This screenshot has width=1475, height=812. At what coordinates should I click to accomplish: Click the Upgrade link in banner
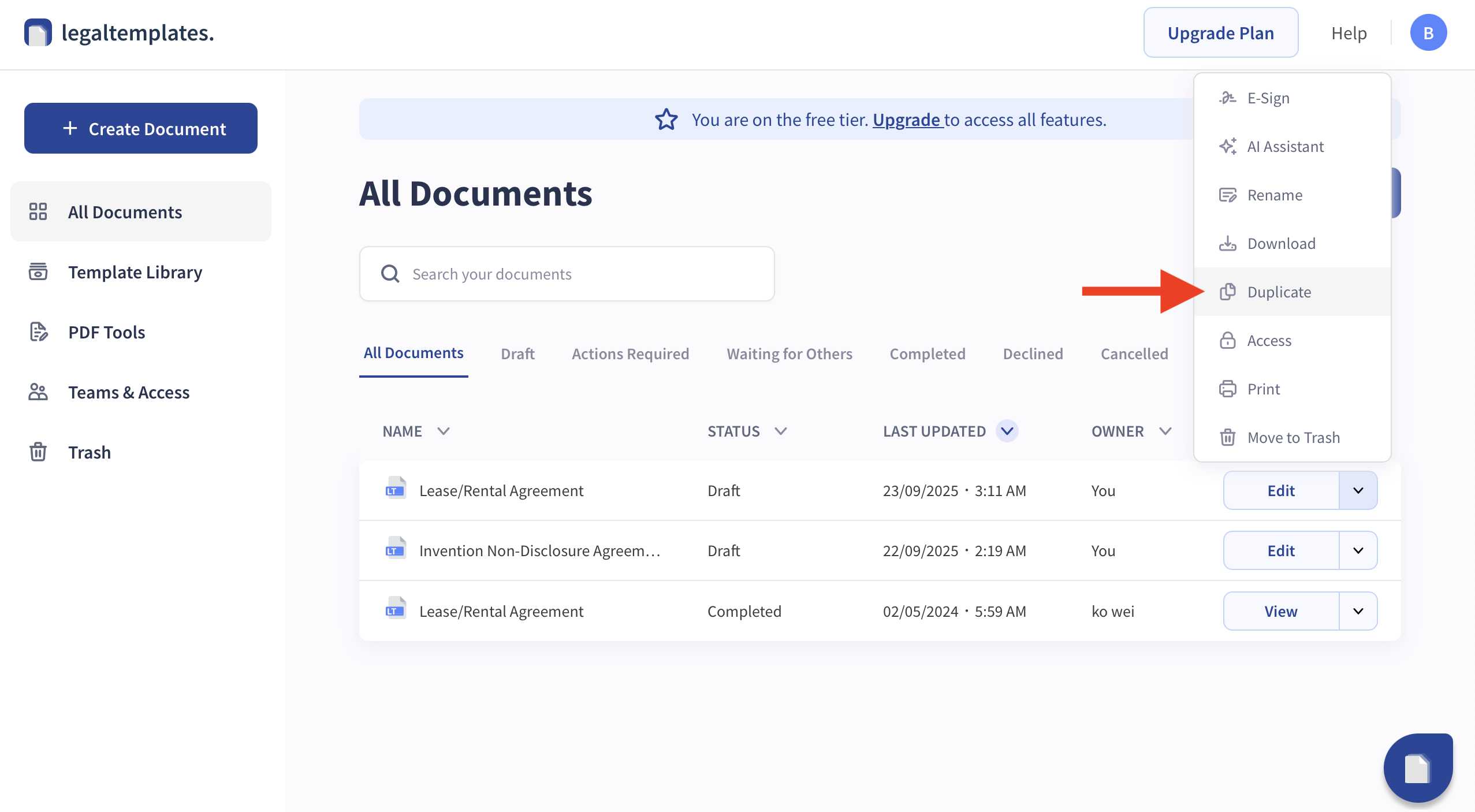point(906,120)
